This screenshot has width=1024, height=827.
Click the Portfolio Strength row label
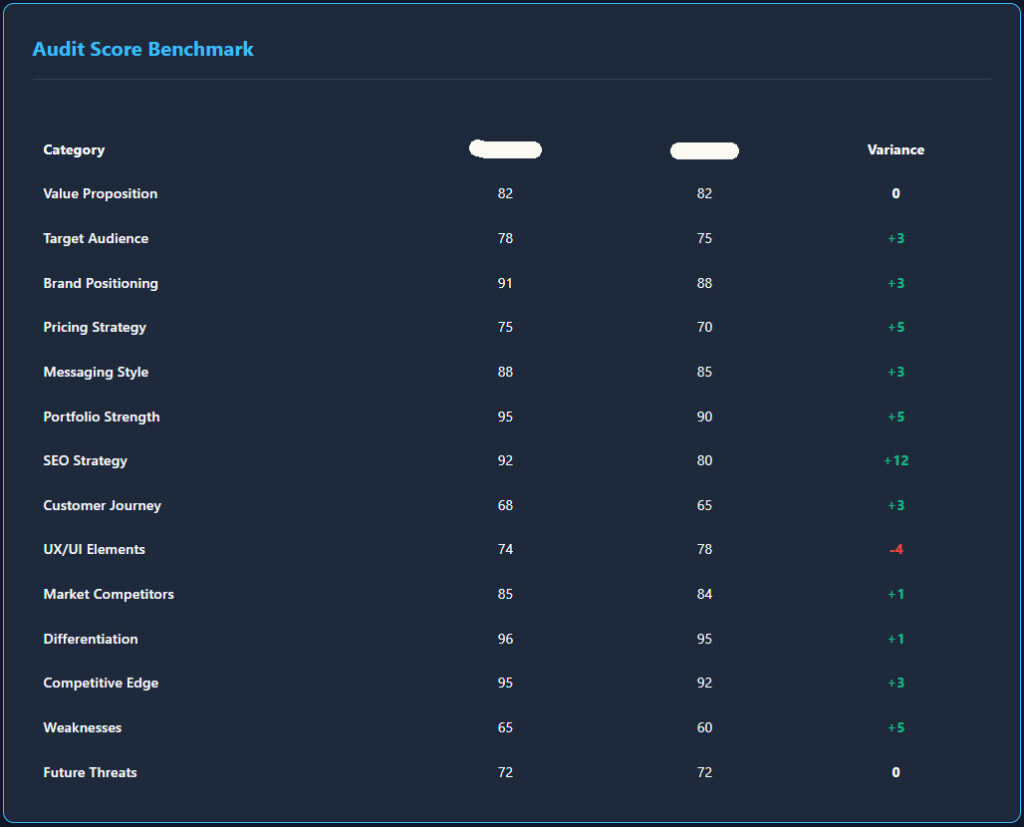coord(100,416)
